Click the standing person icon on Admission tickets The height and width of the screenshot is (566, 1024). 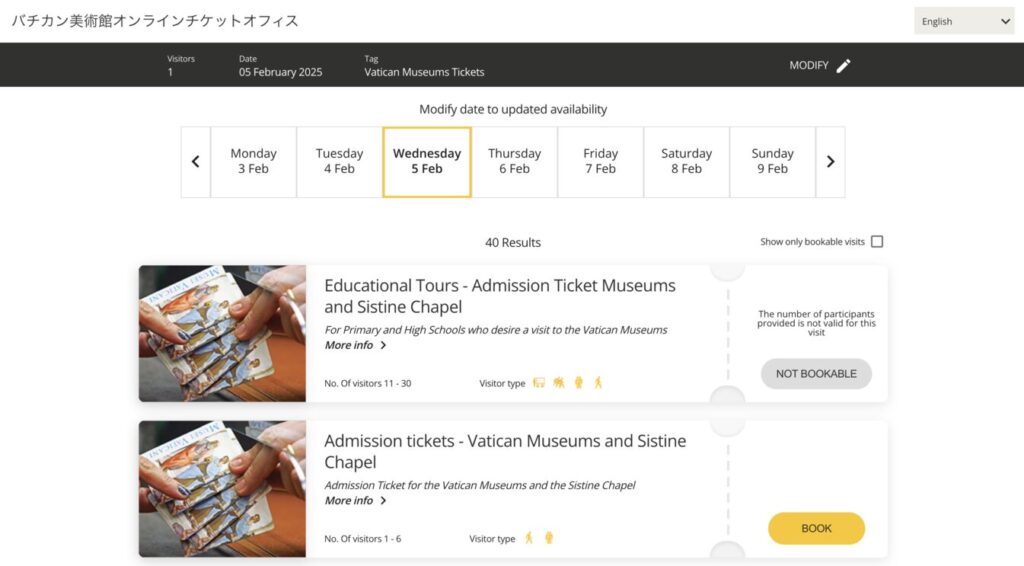[x=549, y=538]
